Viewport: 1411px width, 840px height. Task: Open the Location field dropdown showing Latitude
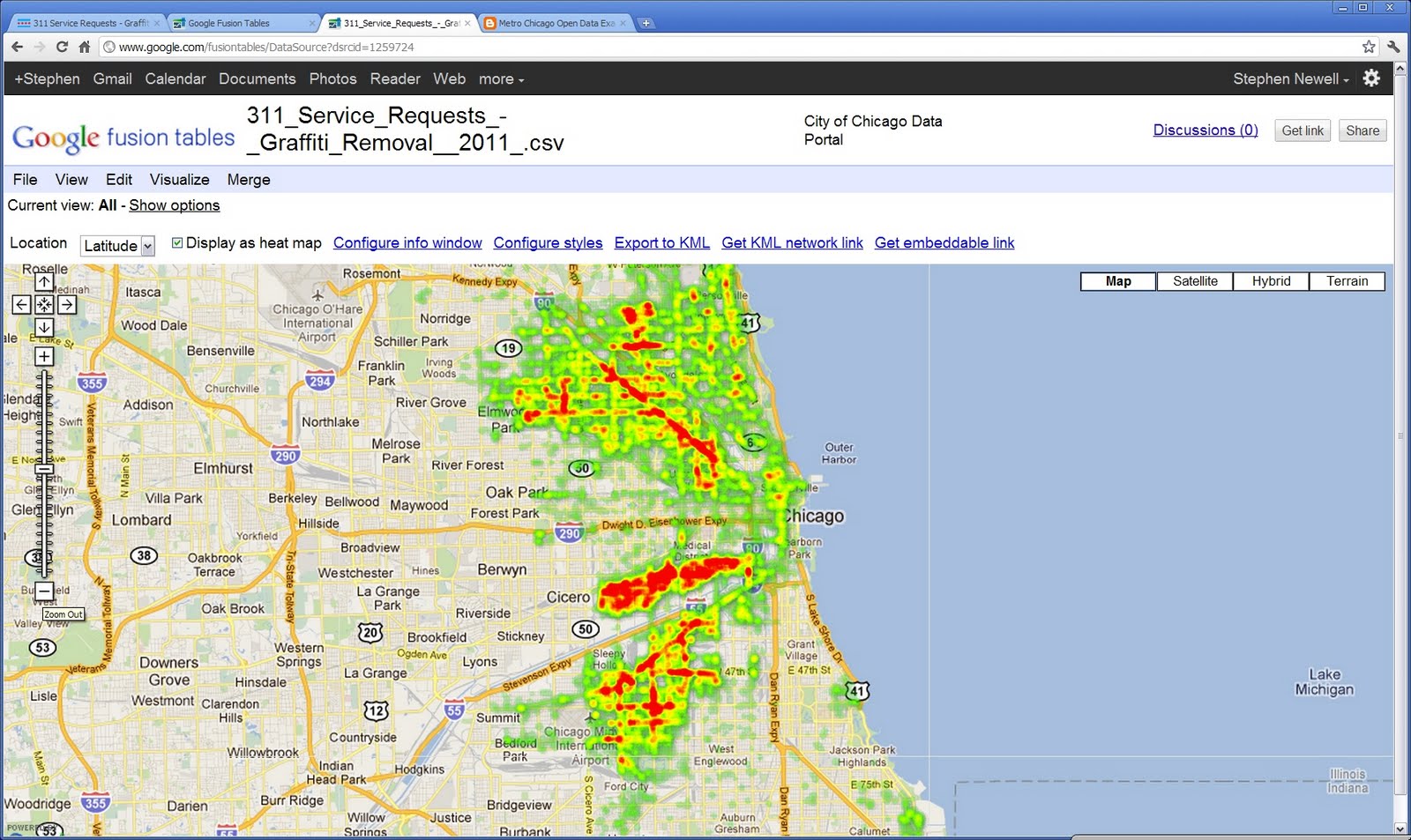tap(147, 246)
